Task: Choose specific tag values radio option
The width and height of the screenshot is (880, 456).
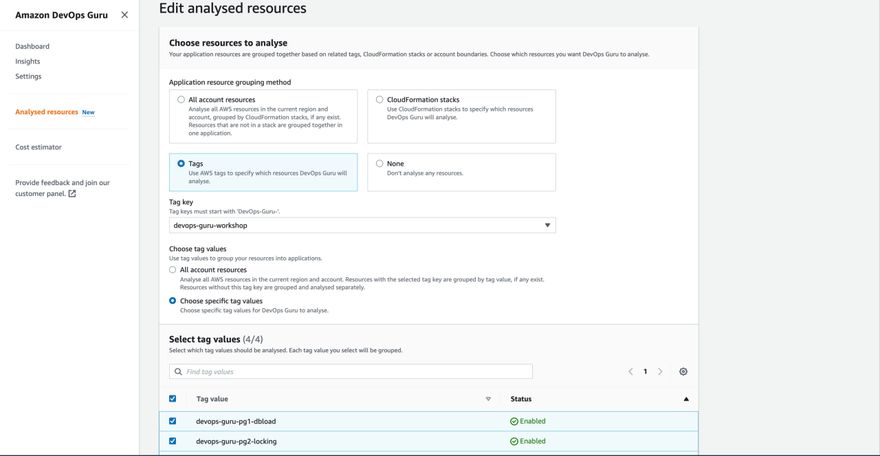Action: 172,301
